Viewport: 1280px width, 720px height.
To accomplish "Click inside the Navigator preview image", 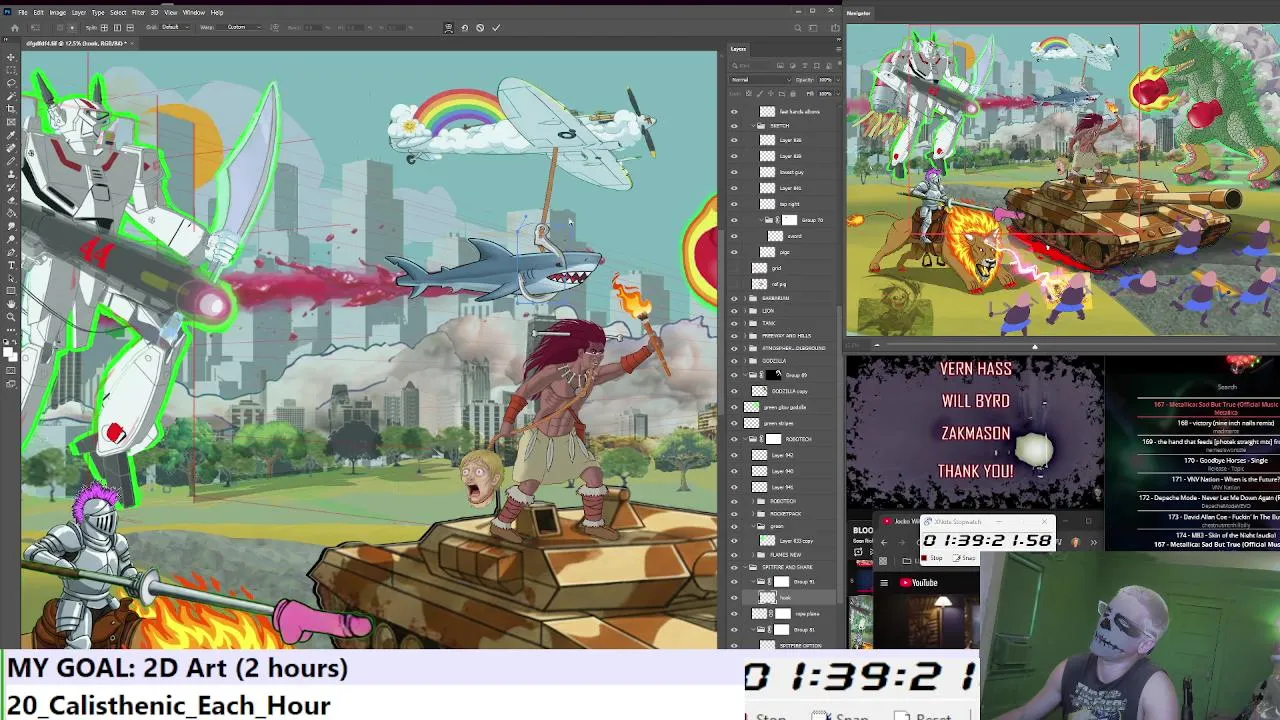I will tap(1062, 180).
